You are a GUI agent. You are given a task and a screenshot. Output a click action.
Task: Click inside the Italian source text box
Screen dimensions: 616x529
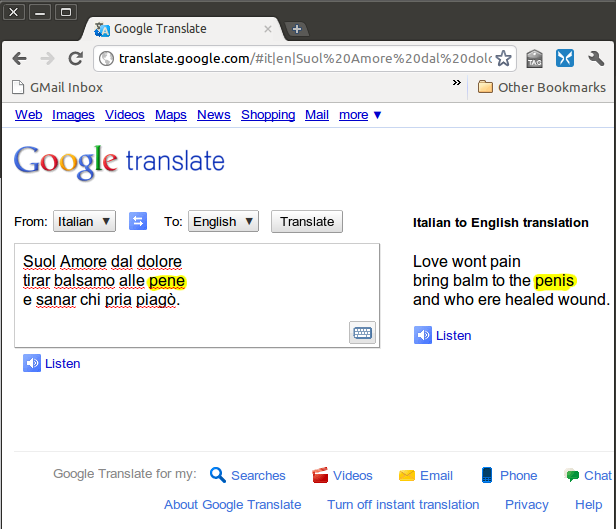(x=197, y=295)
